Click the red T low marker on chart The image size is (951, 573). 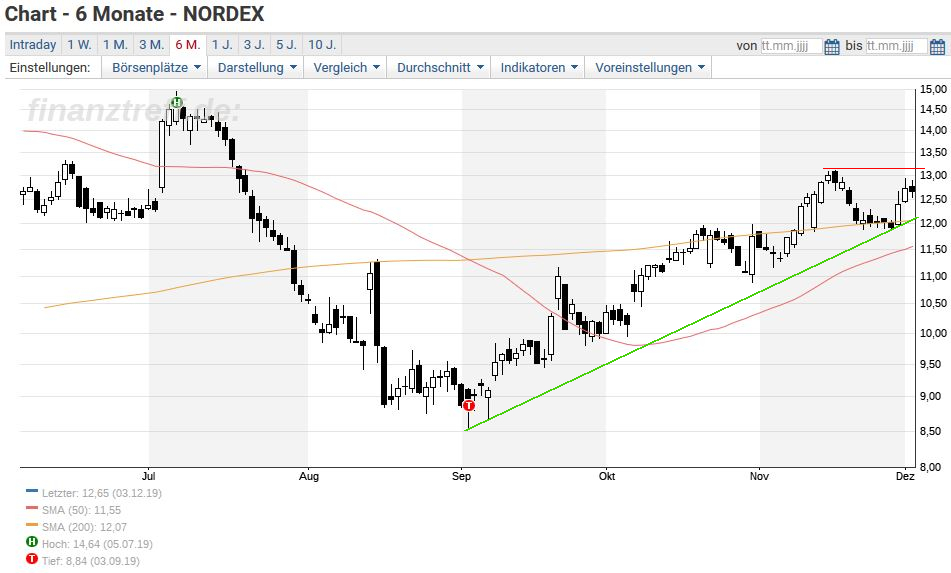(x=468, y=405)
